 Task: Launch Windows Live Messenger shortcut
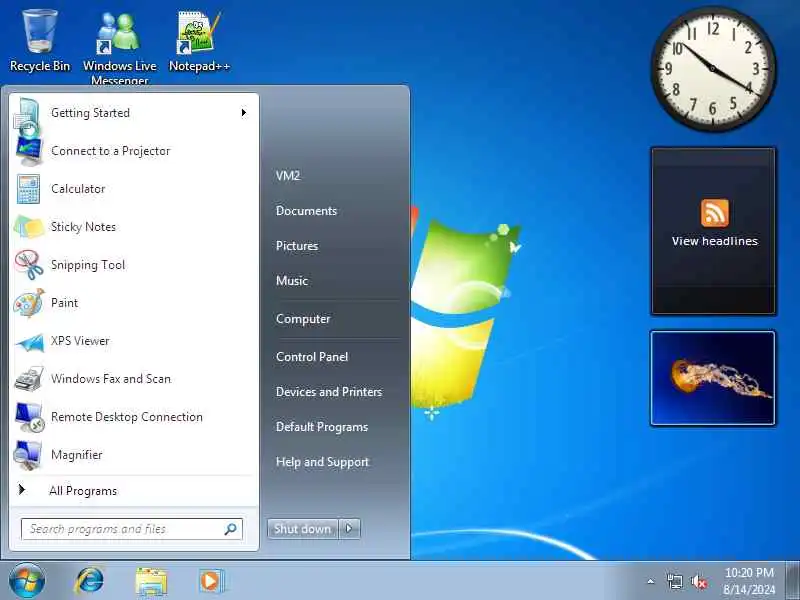[119, 47]
